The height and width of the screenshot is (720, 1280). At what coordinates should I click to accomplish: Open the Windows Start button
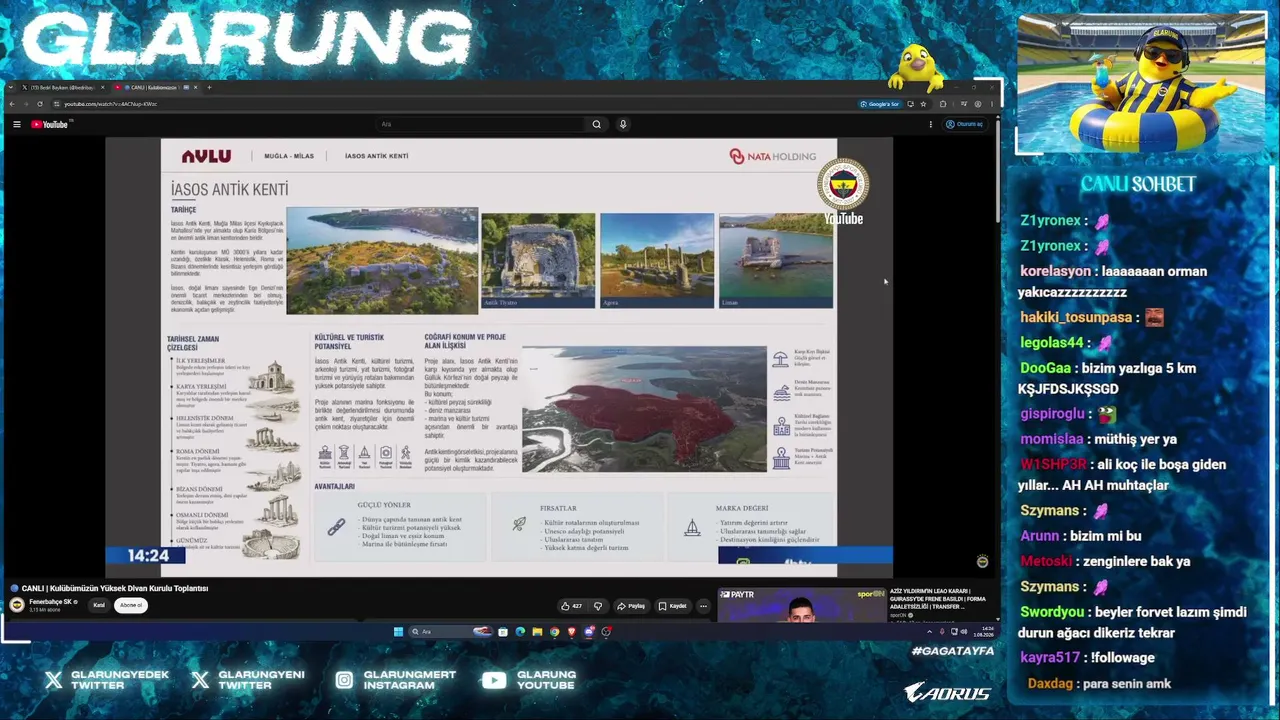point(398,631)
